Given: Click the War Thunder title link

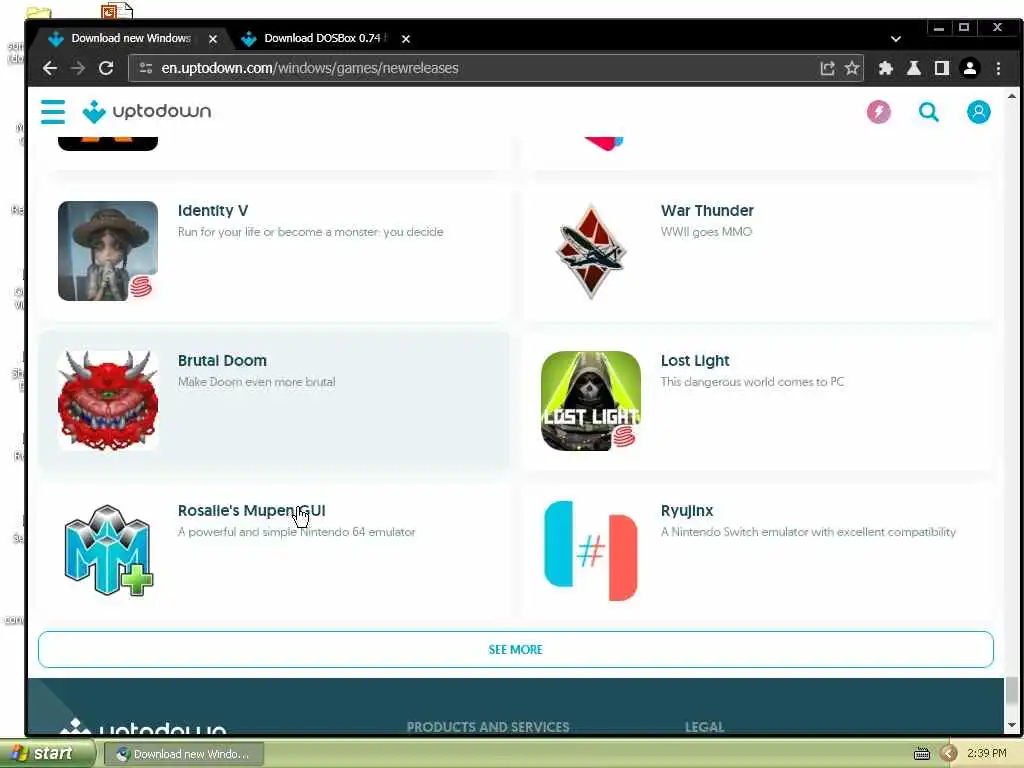Looking at the screenshot, I should click(x=707, y=210).
